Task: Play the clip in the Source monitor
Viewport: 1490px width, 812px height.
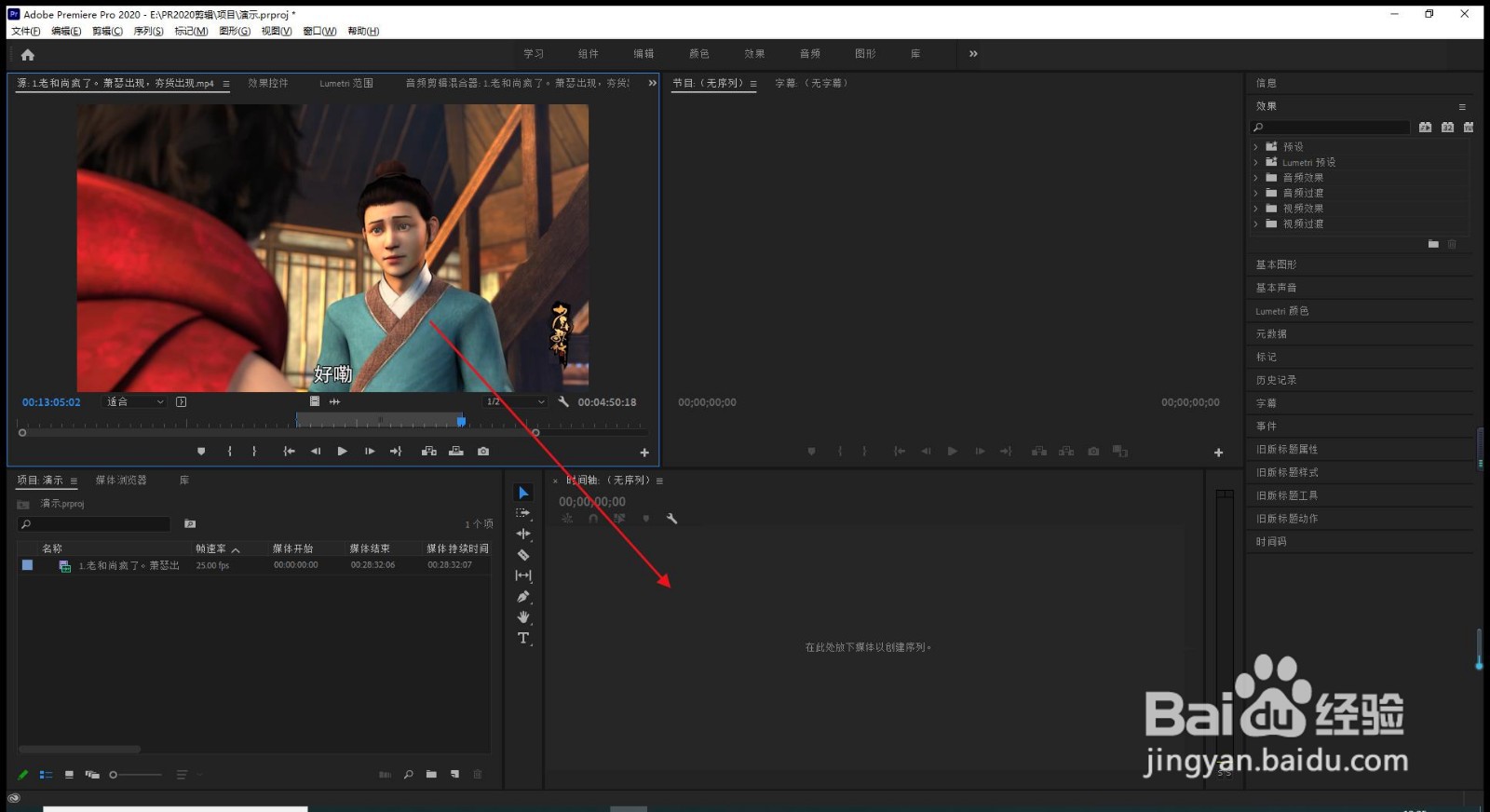Action: point(343,452)
